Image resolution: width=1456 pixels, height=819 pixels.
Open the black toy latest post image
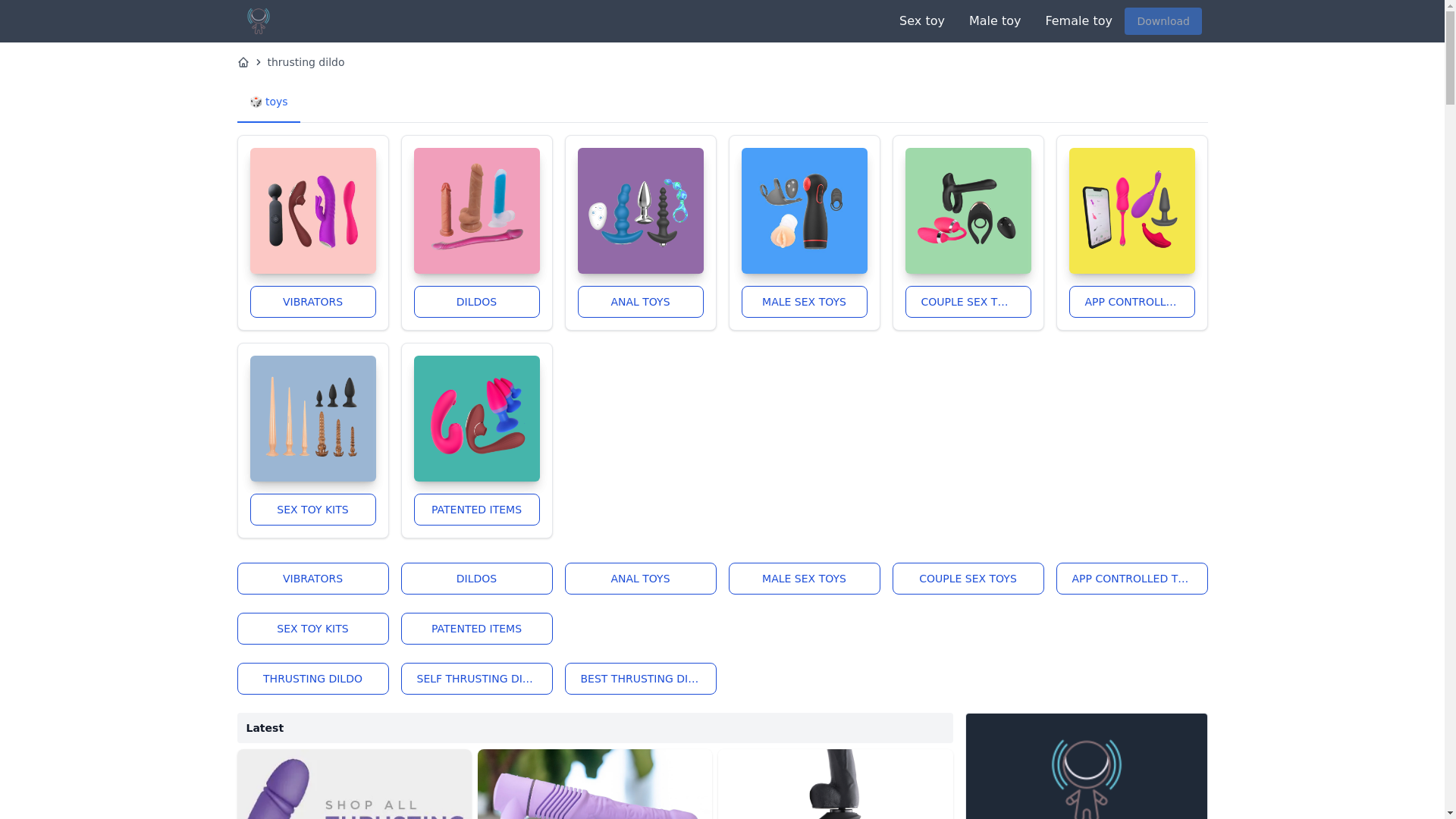coord(835,784)
